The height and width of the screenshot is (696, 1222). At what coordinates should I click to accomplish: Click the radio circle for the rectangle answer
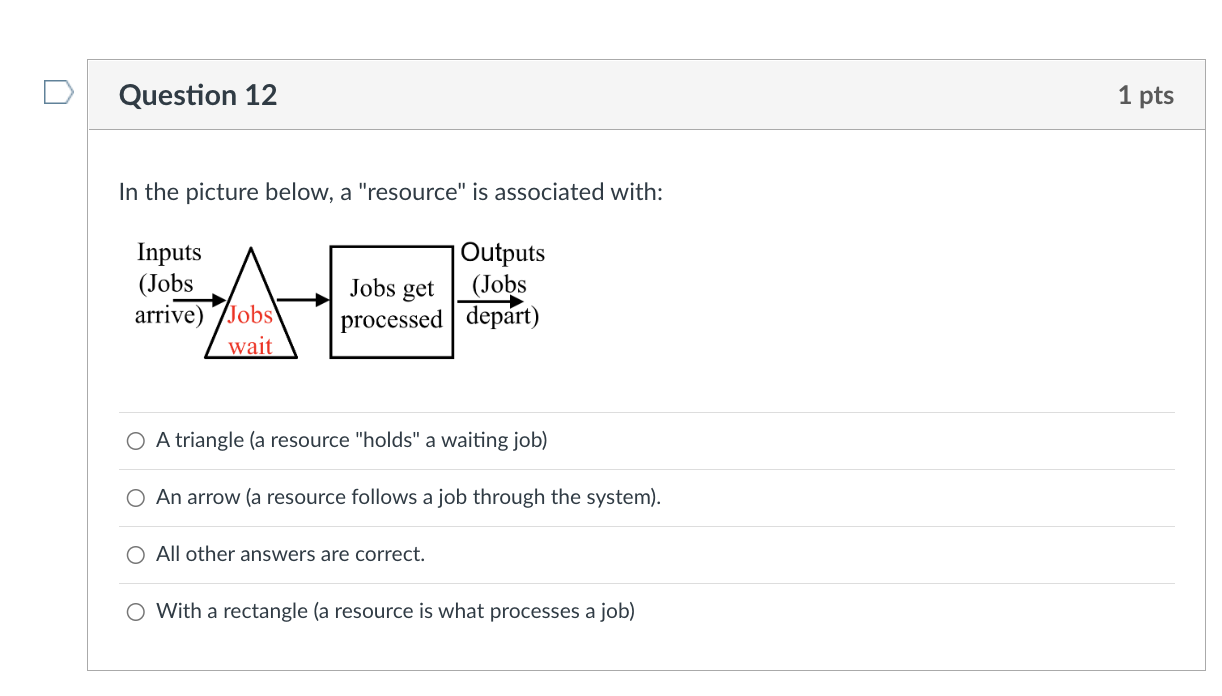click(135, 611)
